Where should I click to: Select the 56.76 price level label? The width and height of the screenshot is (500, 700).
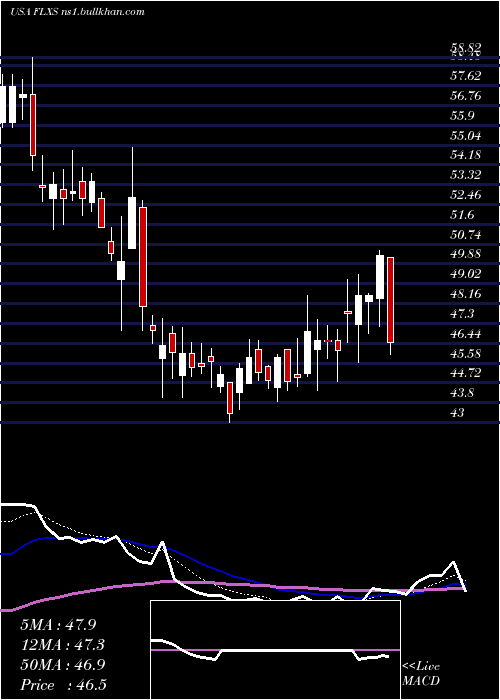pyautogui.click(x=466, y=96)
